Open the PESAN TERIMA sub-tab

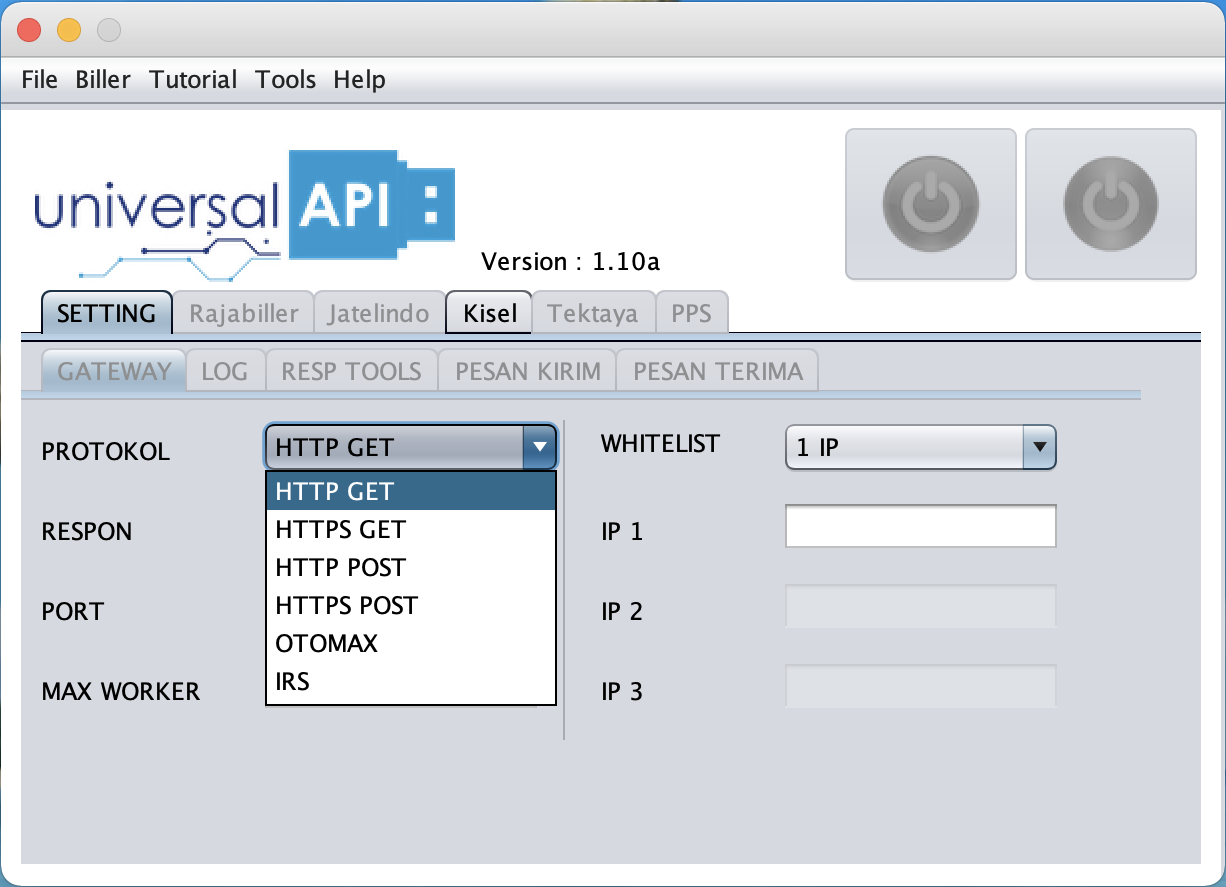point(718,371)
